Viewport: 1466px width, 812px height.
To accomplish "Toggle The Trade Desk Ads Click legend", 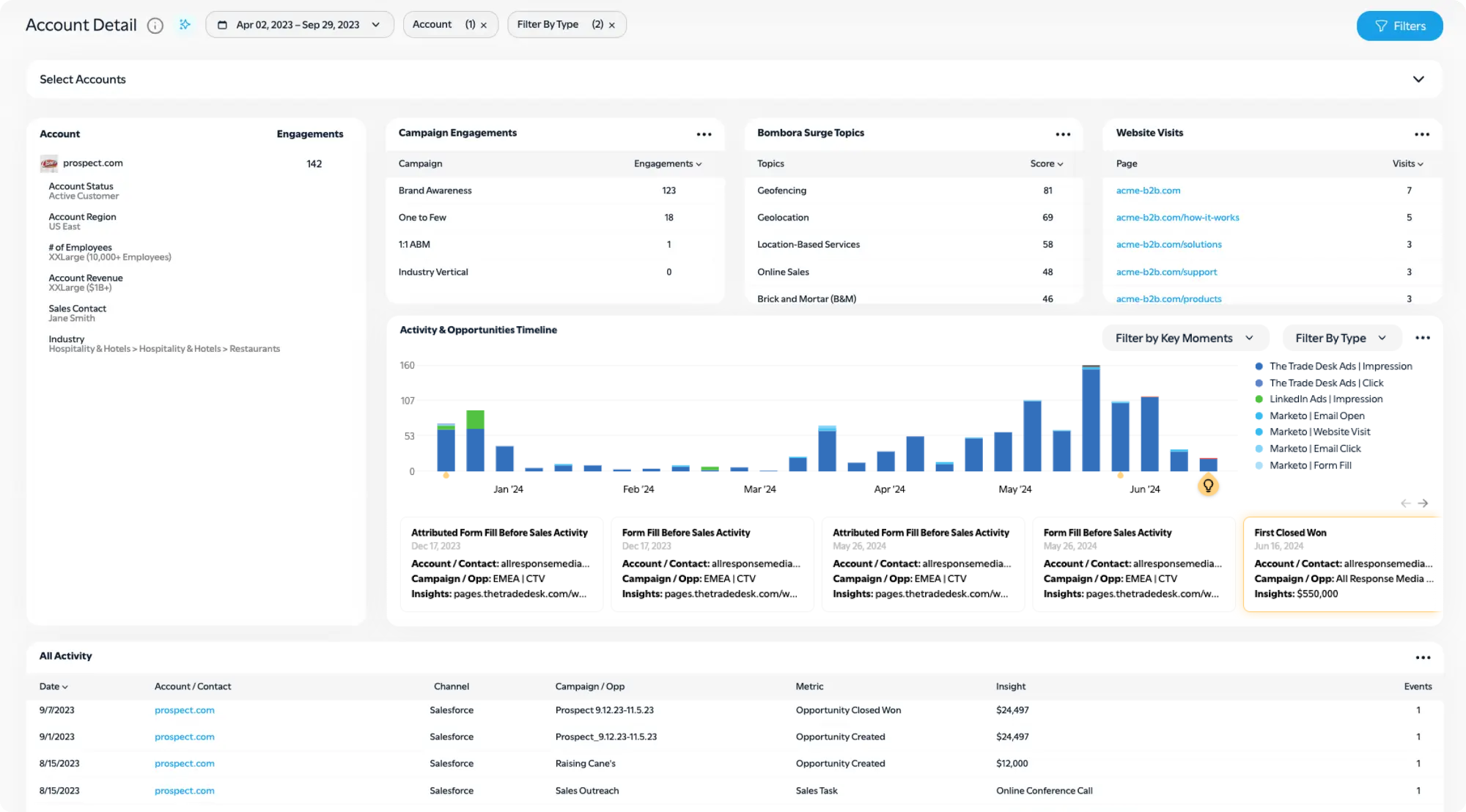I will click(1325, 383).
